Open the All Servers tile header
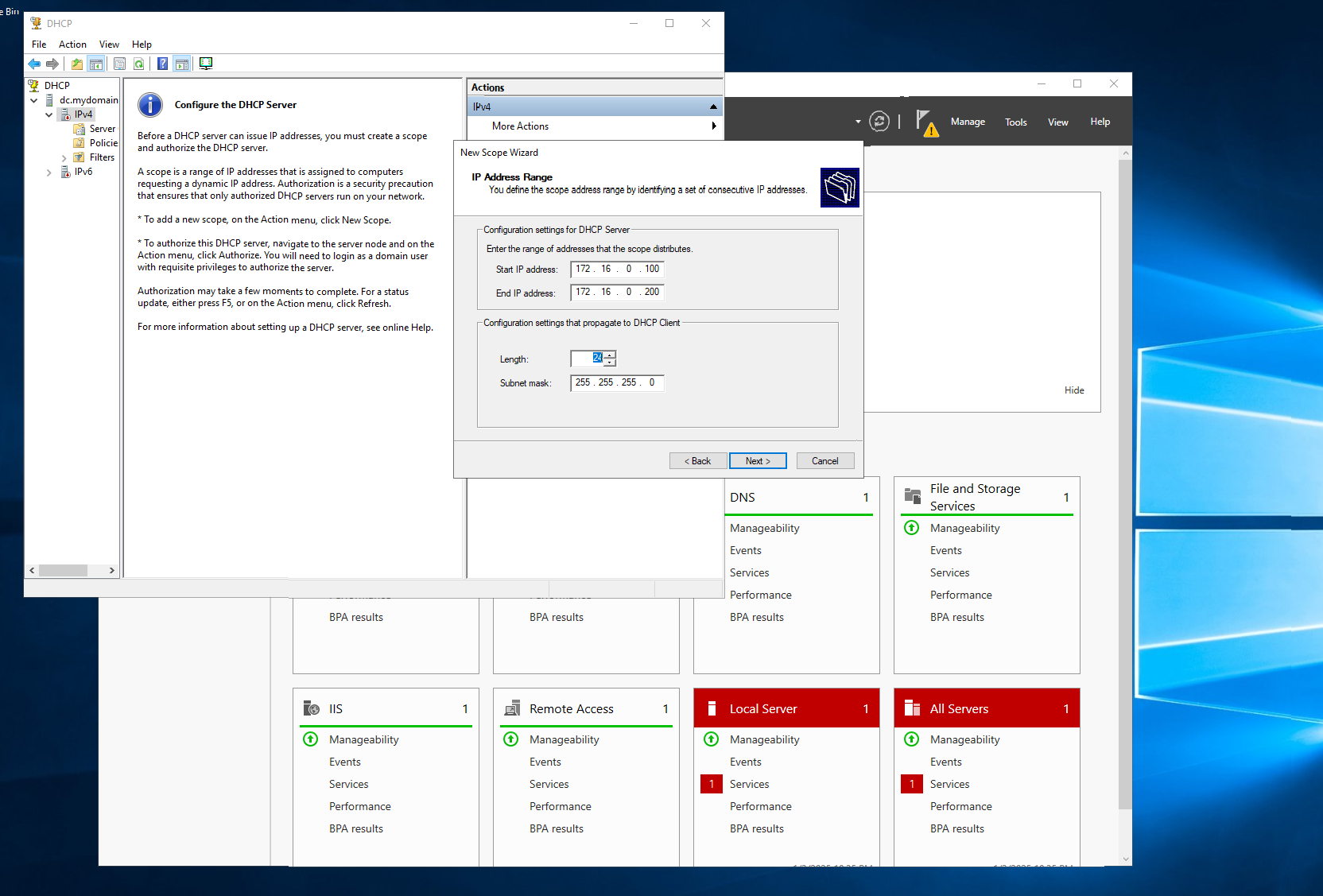Image resolution: width=1323 pixels, height=896 pixels. [987, 708]
